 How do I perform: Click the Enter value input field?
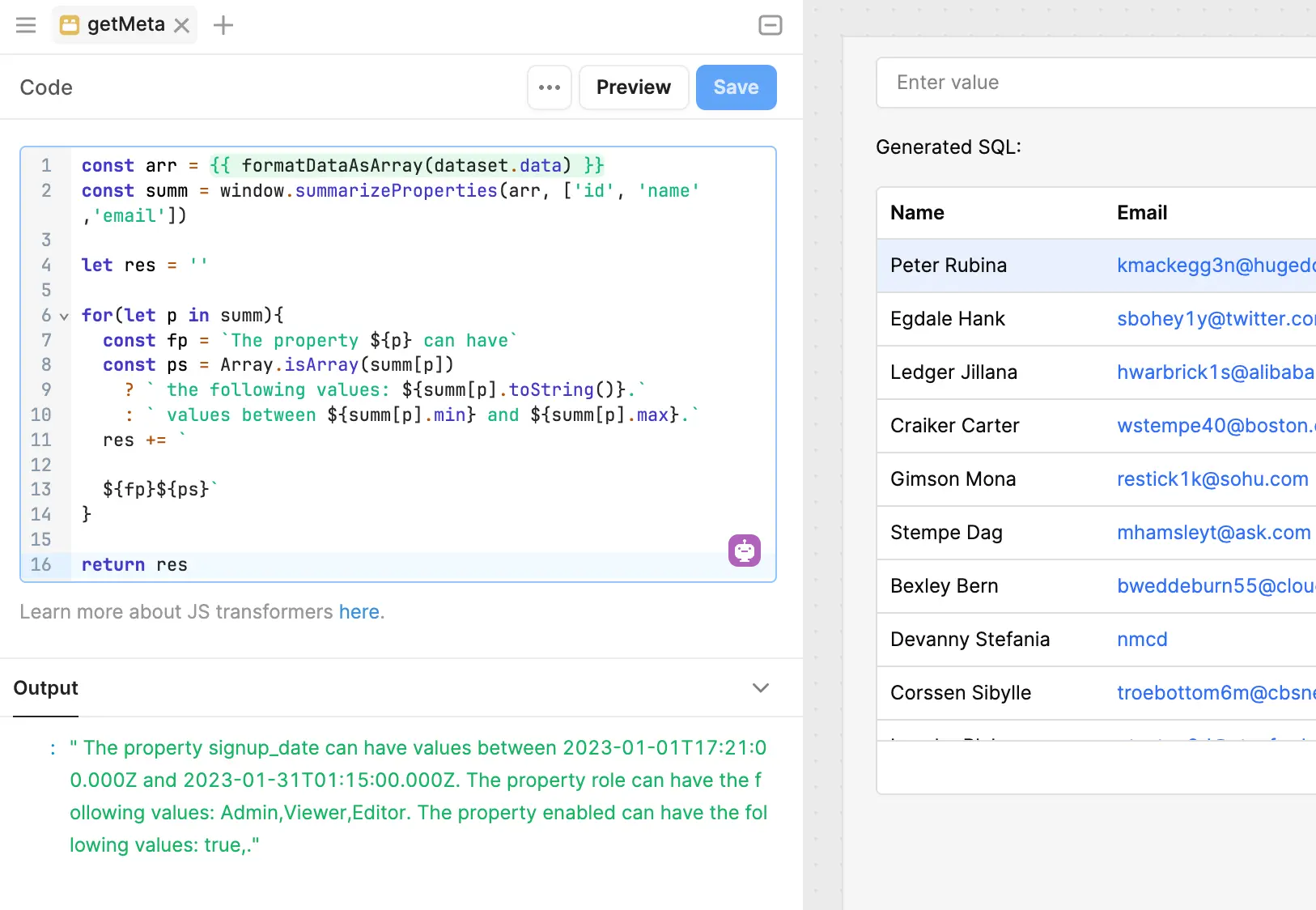[1093, 83]
